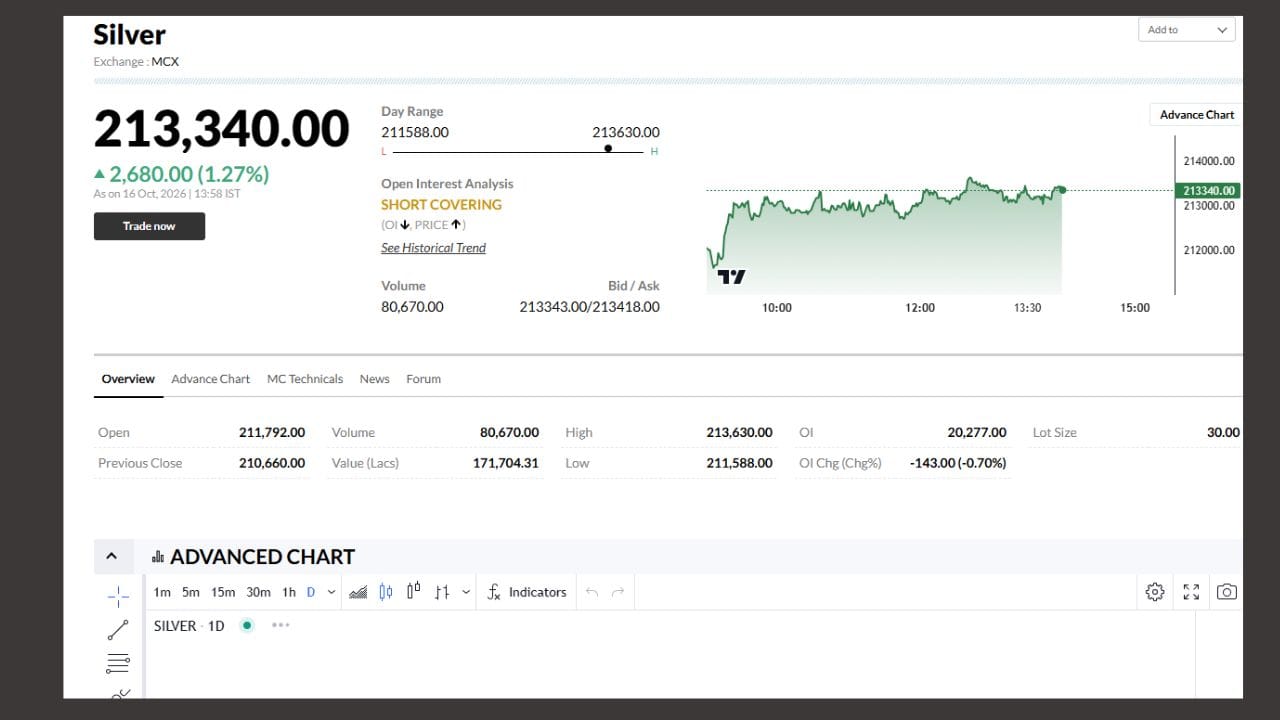Open the MC Technicals tab
This screenshot has height=720, width=1280.
(x=305, y=379)
